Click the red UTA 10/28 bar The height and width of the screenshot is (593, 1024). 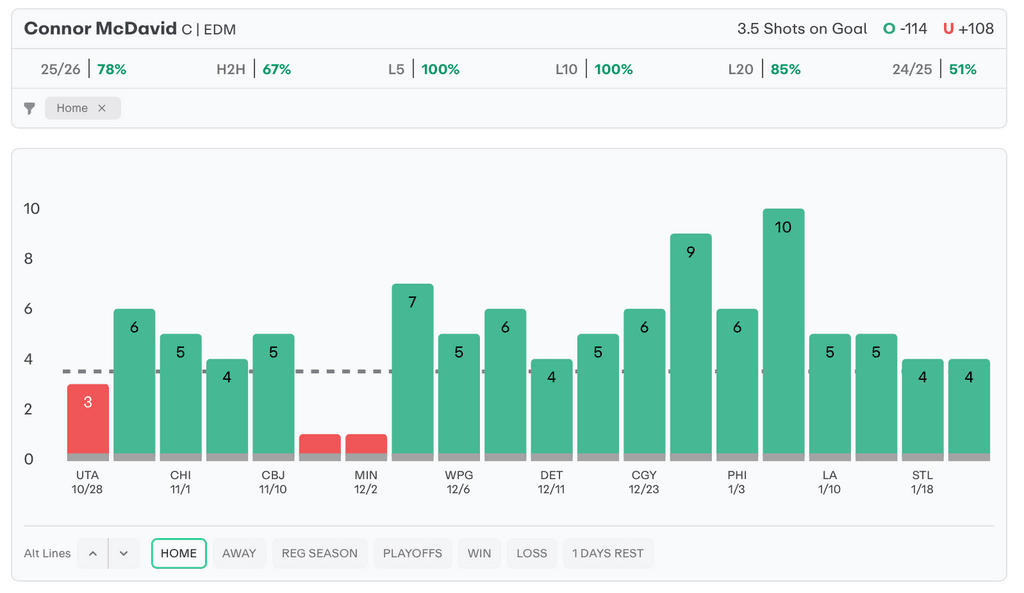pos(88,420)
